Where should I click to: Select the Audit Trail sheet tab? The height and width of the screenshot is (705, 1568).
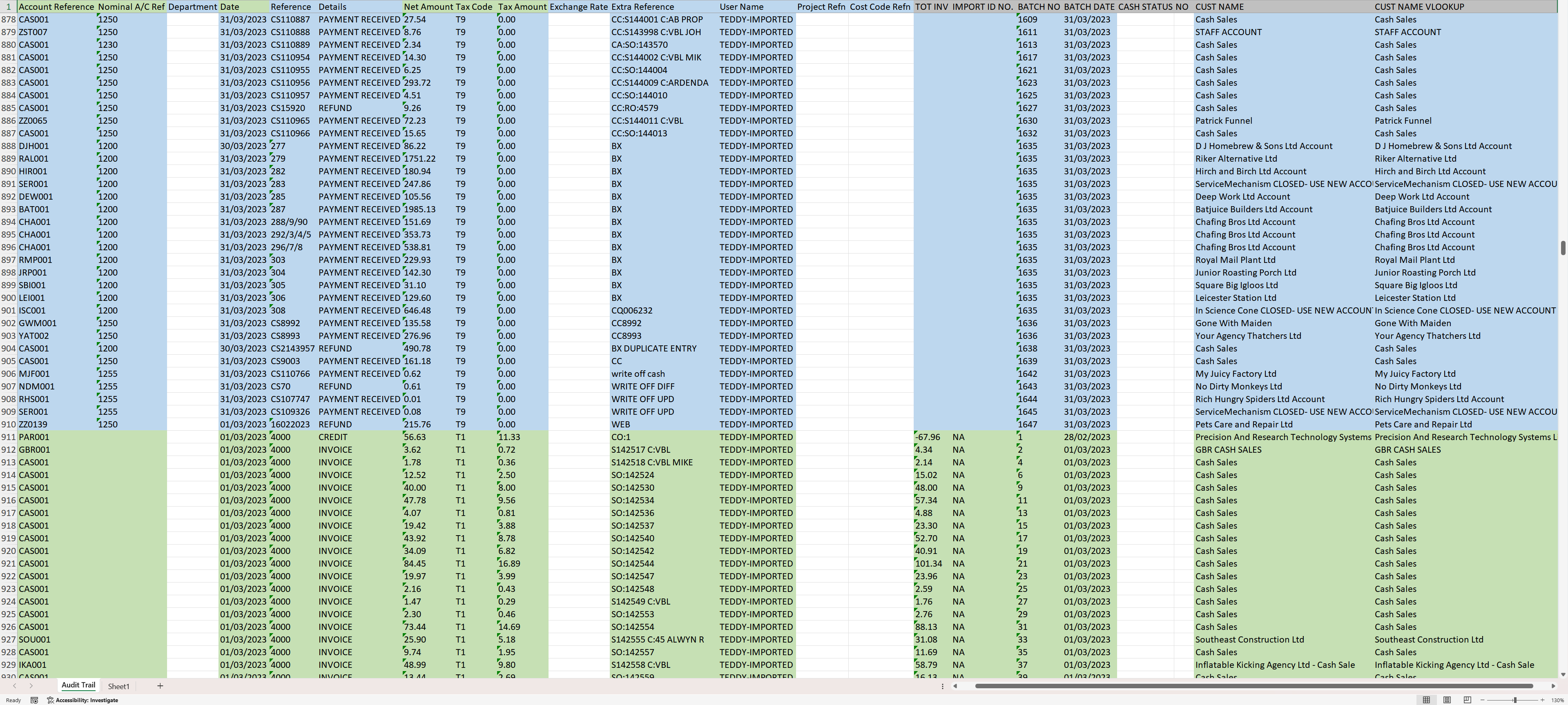78,685
